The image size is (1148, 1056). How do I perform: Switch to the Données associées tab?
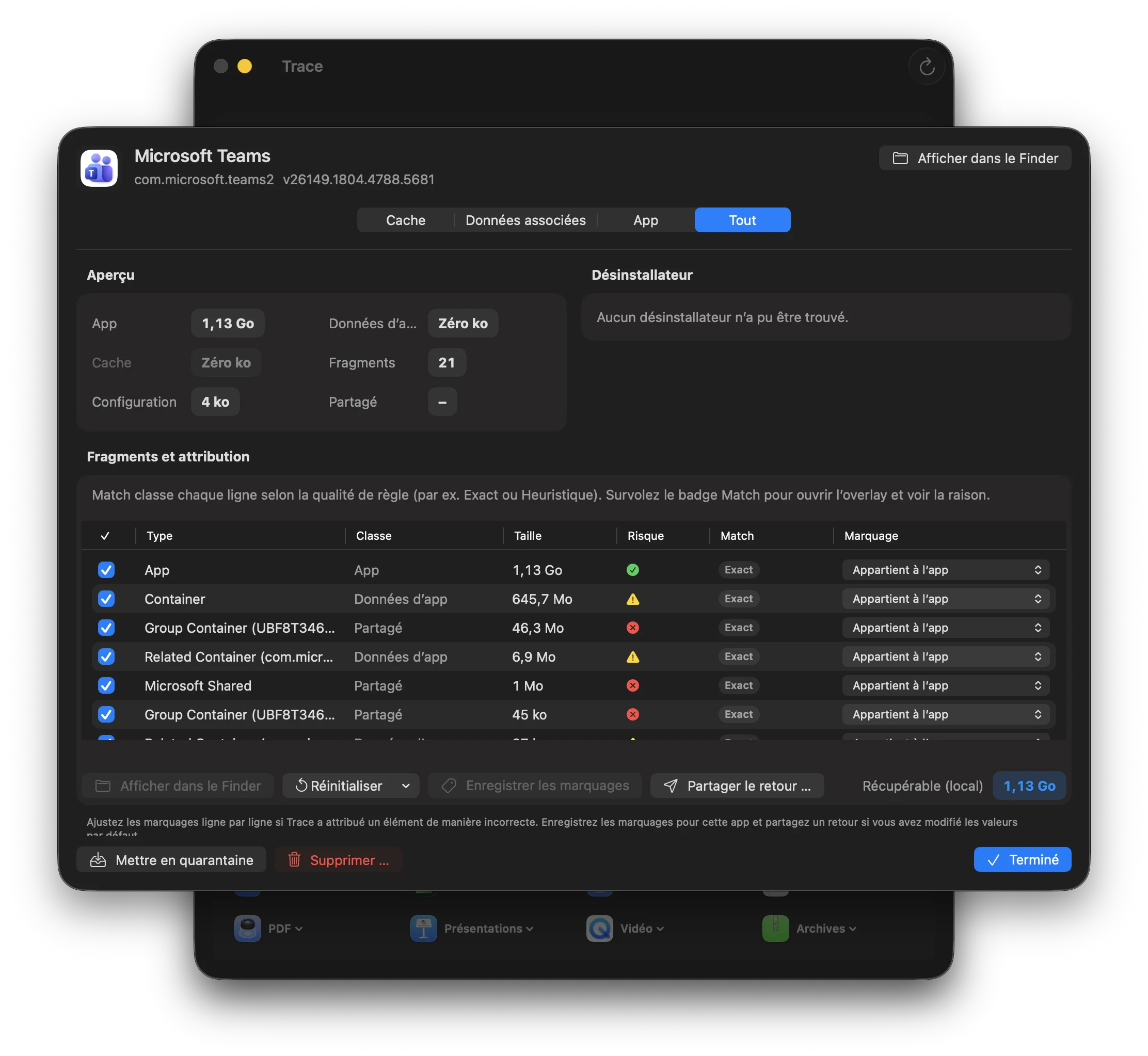(x=525, y=220)
